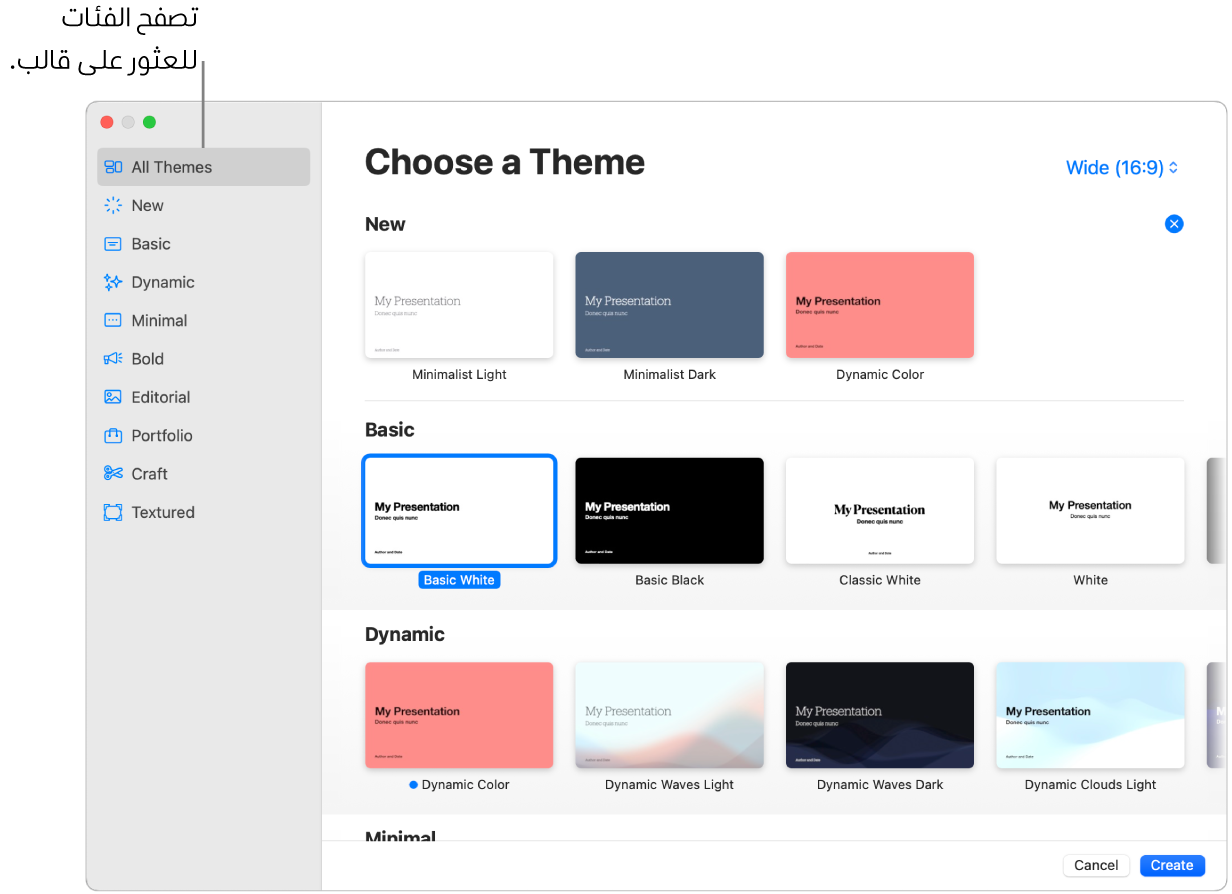The width and height of the screenshot is (1232, 894).
Task: Click the Basic category slide icon
Action: tap(113, 244)
